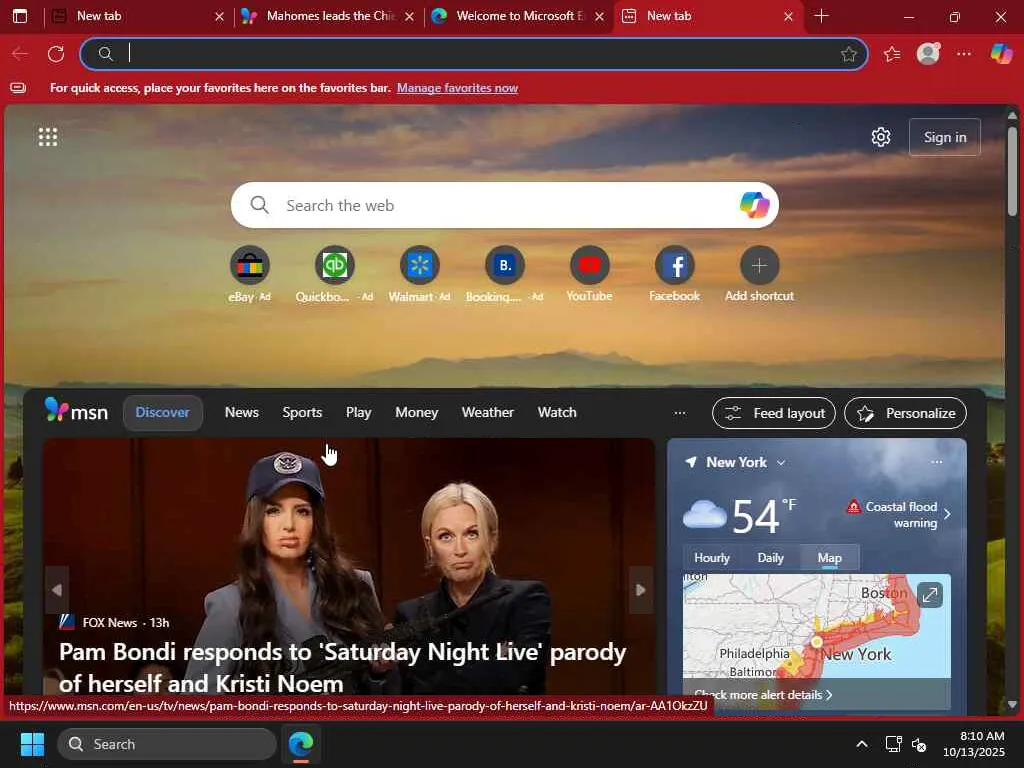This screenshot has height=768, width=1024.
Task: Open the browser profile avatar
Action: point(928,54)
